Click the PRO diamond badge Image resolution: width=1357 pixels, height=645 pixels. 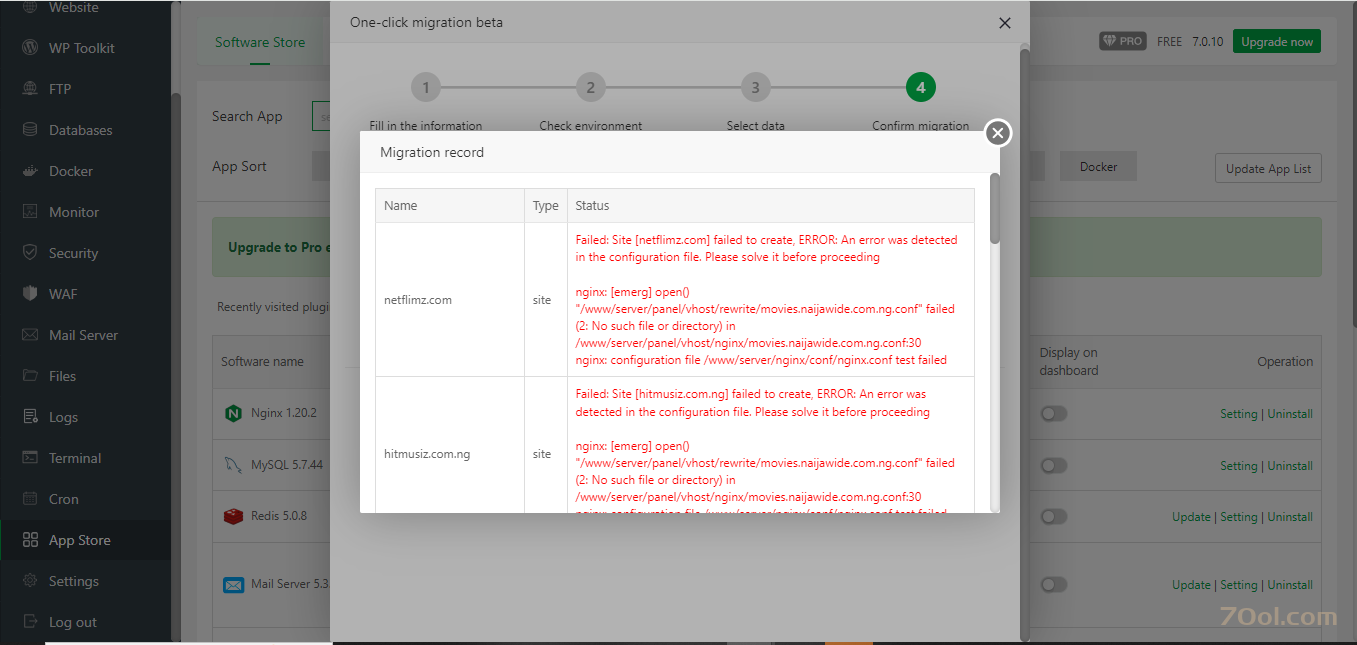coord(1122,42)
